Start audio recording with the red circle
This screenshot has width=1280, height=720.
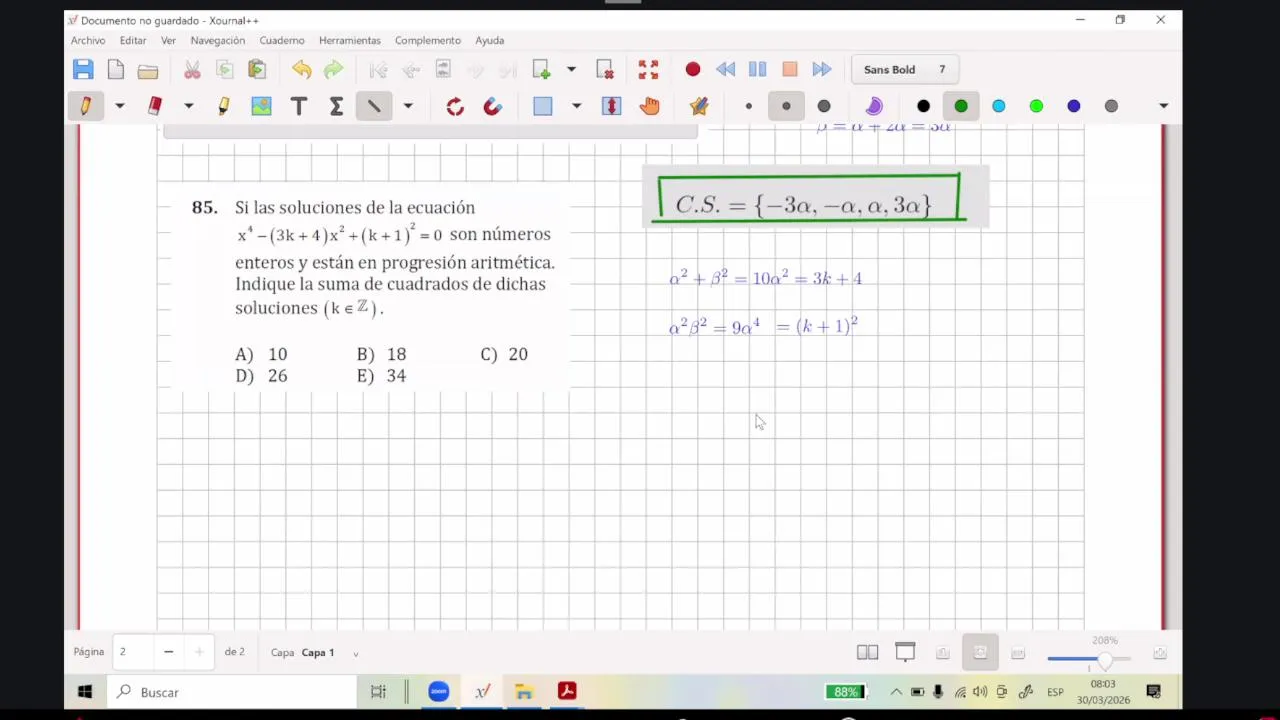[693, 69]
